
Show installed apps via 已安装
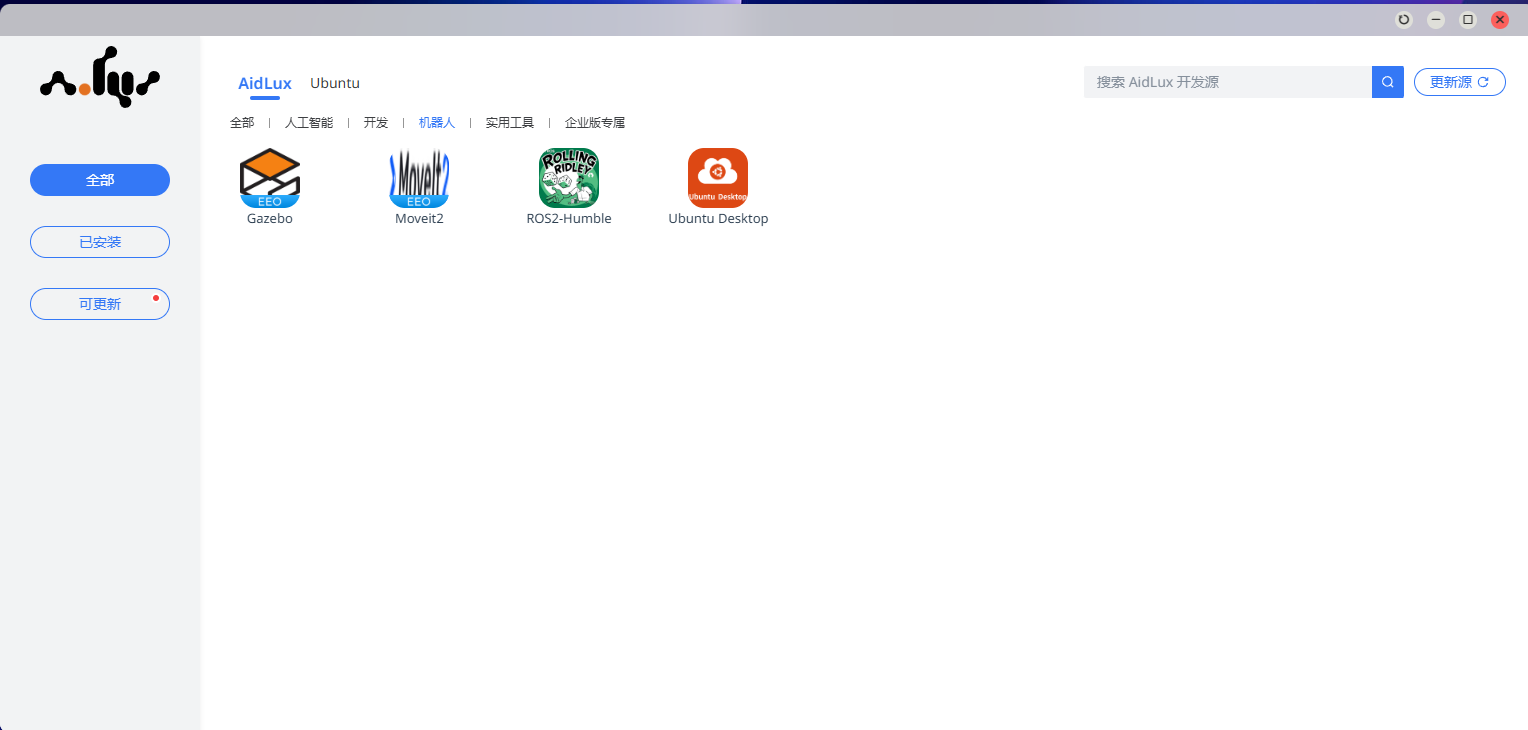click(100, 242)
